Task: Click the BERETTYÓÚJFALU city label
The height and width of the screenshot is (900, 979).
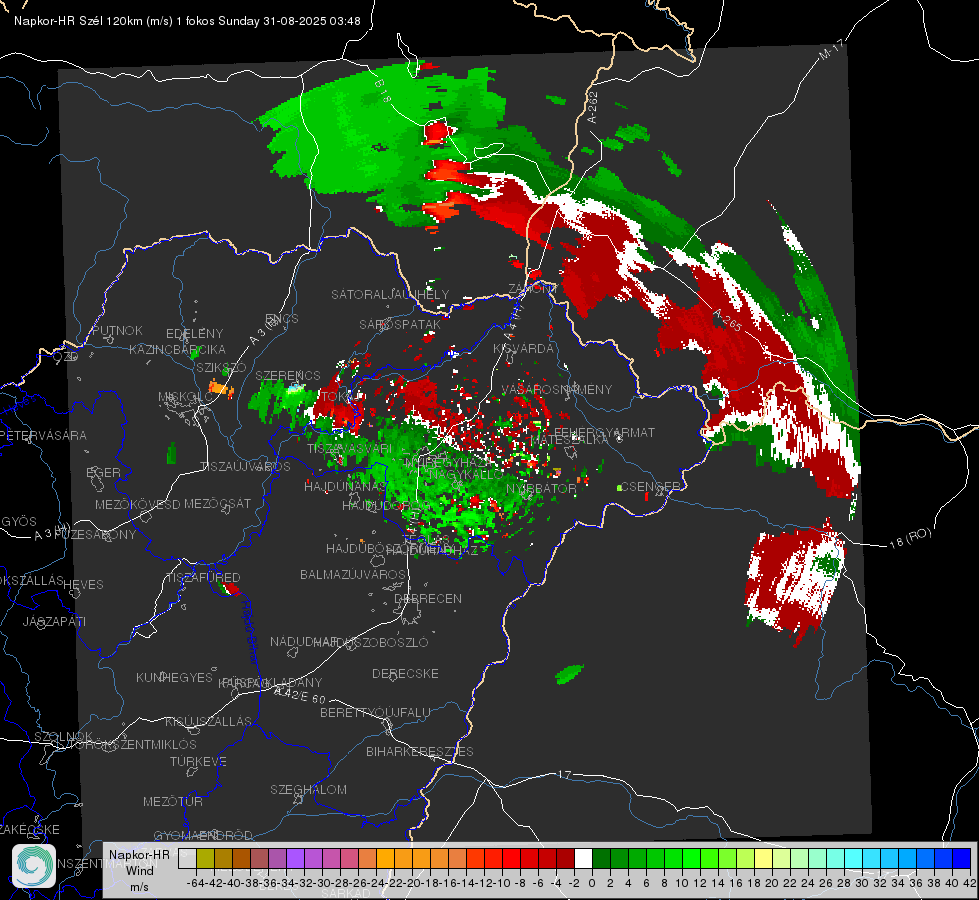Action: [x=375, y=712]
